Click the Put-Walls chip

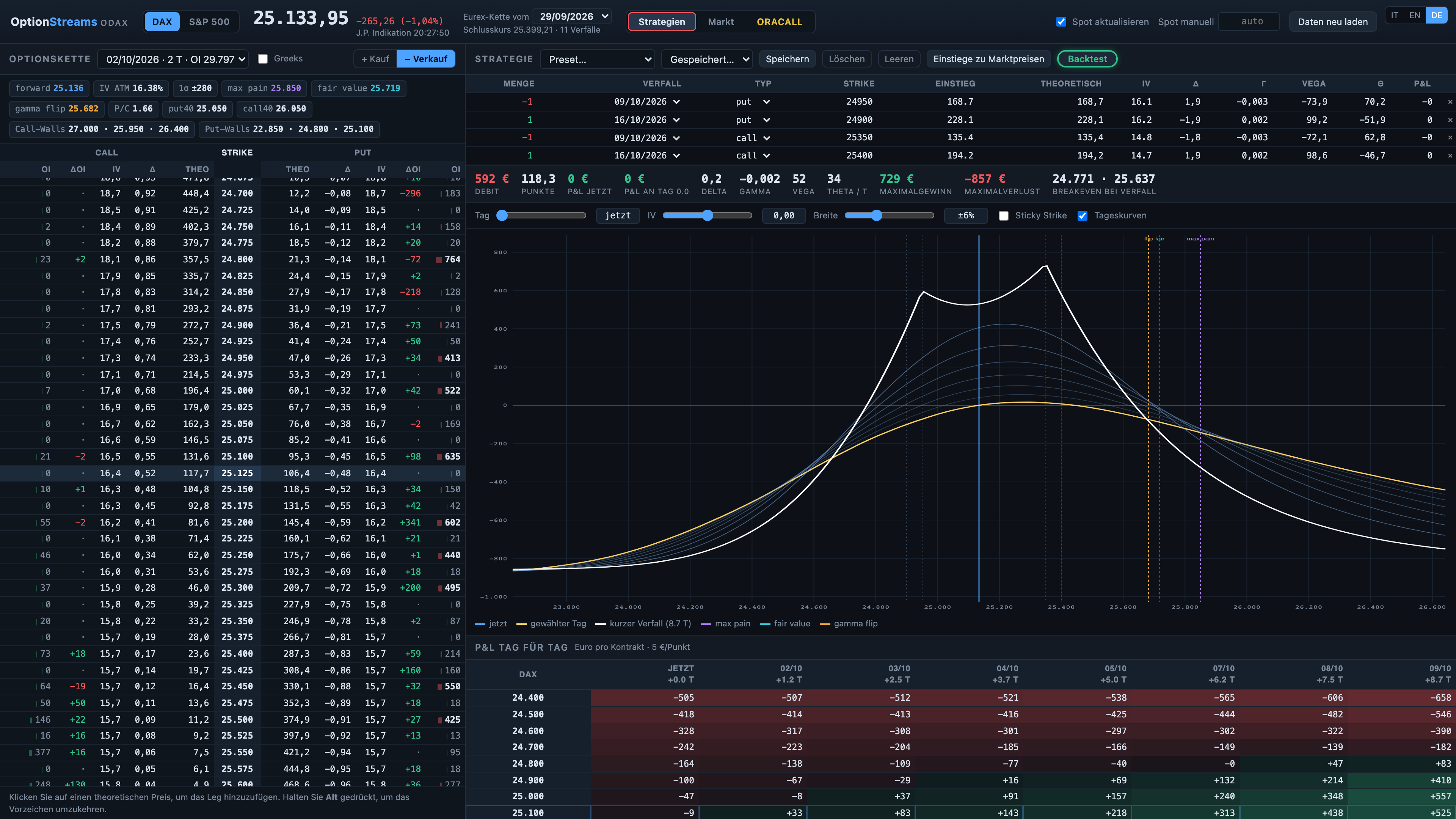point(289,129)
